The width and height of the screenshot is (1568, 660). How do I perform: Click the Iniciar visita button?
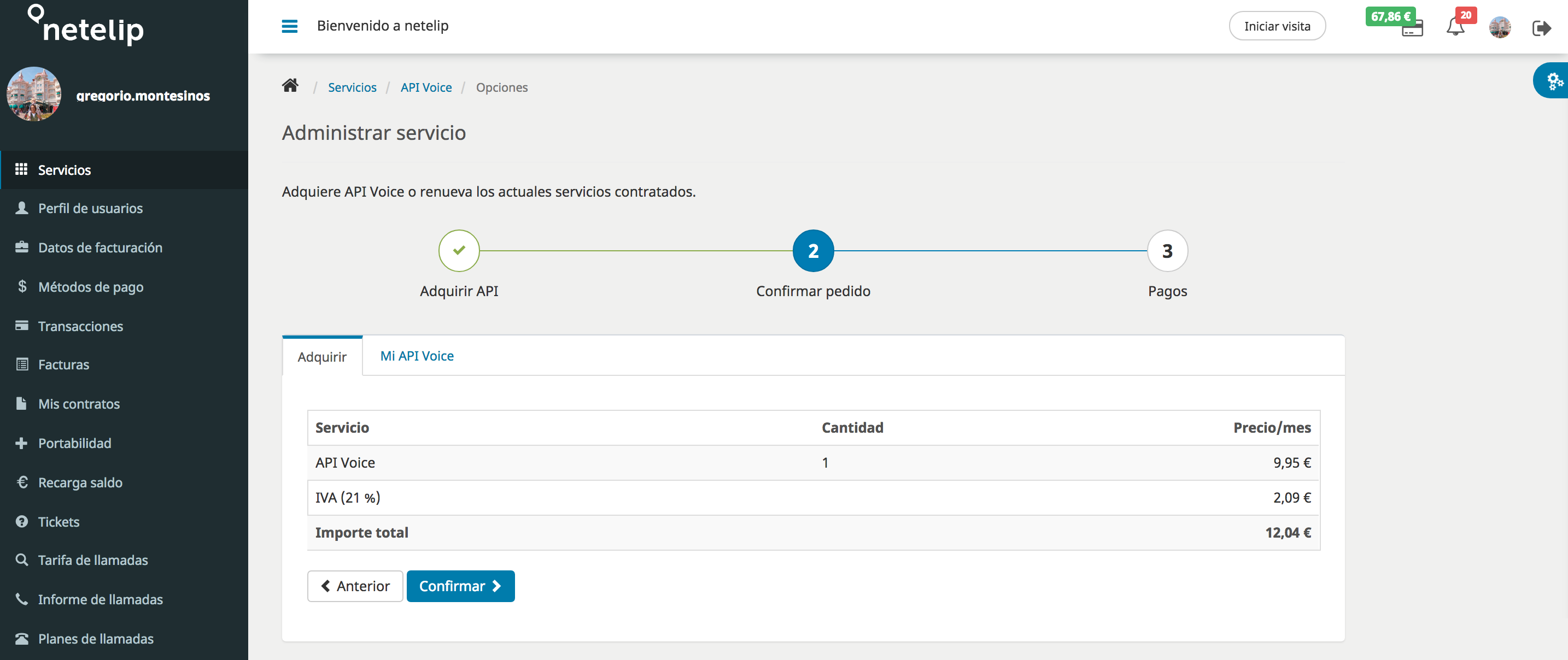[x=1277, y=26]
